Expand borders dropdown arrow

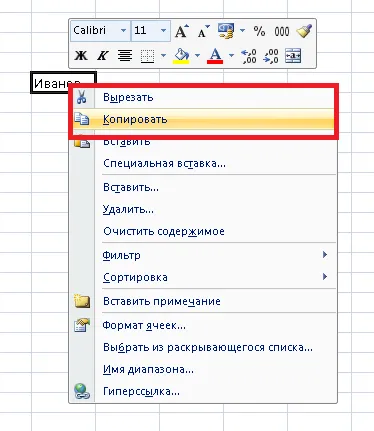tap(163, 55)
